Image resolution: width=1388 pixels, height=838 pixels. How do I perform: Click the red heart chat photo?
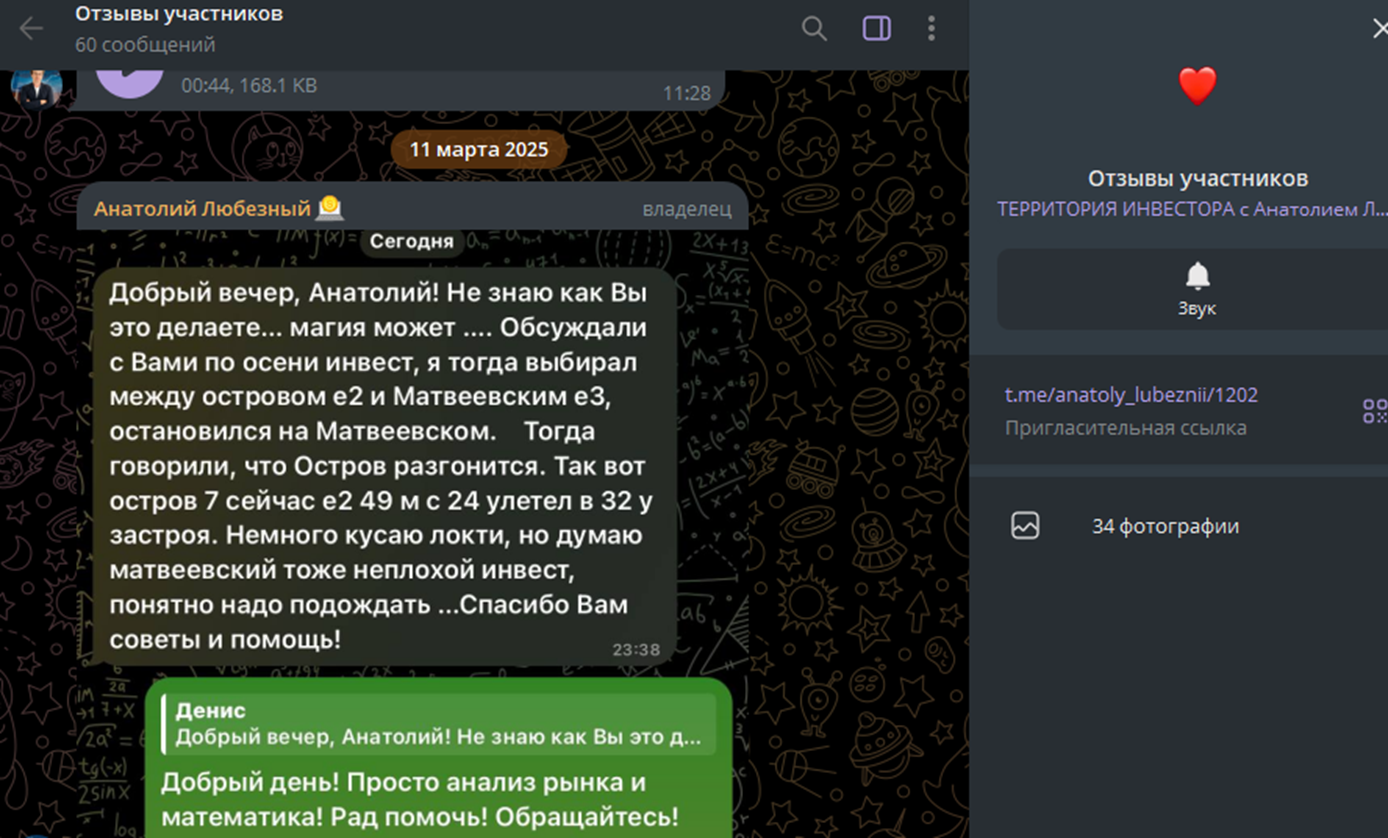pos(1196,88)
